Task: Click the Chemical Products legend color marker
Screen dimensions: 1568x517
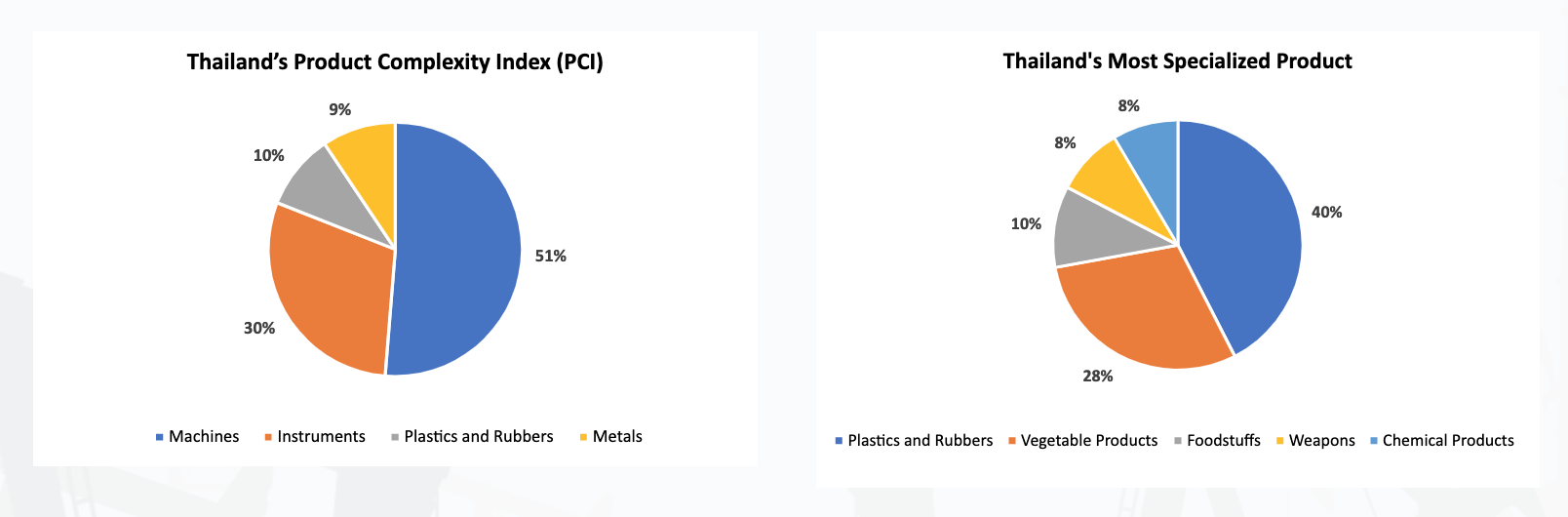Action: tap(1374, 441)
